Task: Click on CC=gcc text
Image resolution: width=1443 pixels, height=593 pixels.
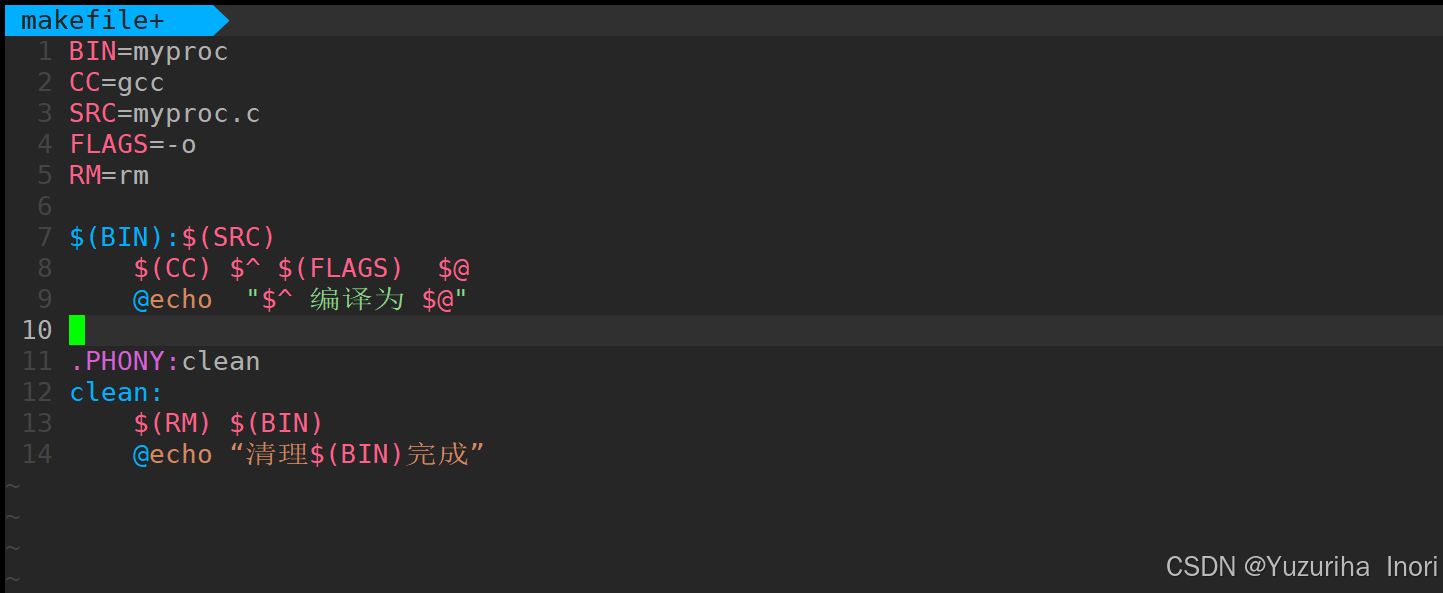Action: tap(117, 82)
